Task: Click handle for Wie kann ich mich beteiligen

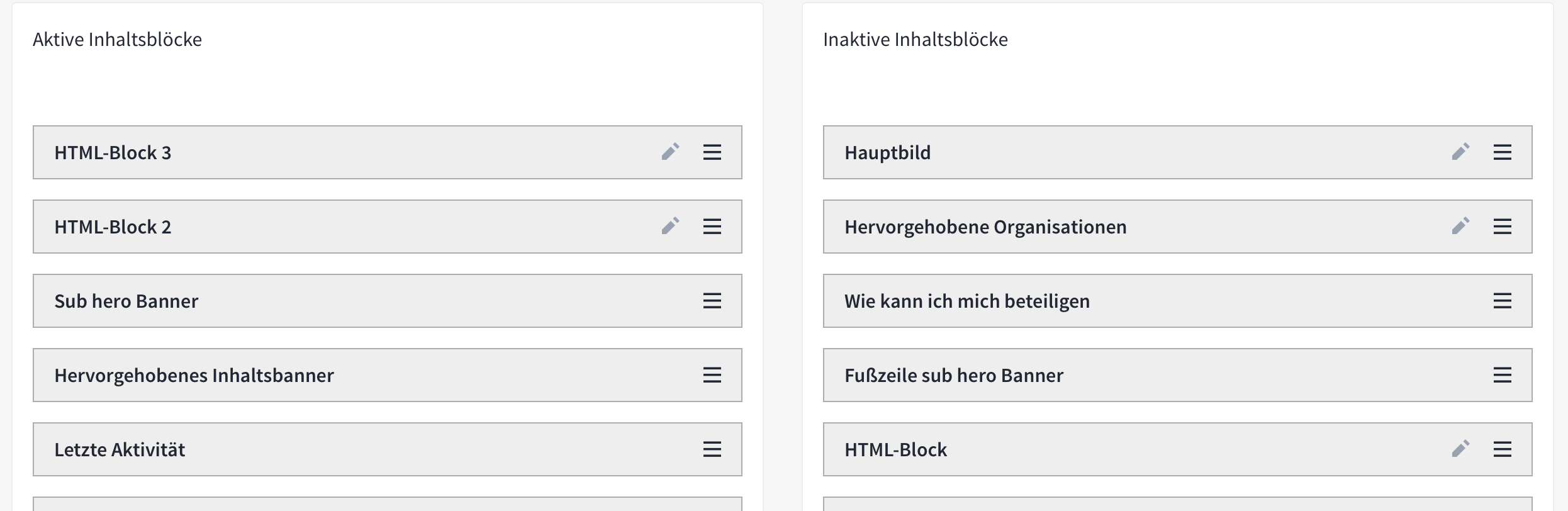Action: click(1503, 301)
